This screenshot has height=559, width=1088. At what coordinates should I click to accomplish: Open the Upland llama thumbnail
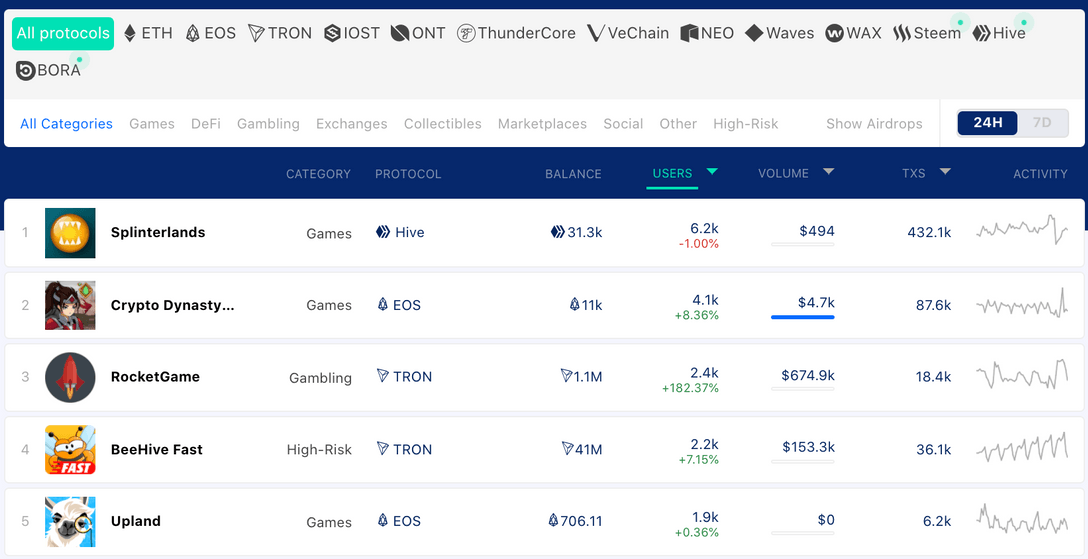click(70, 522)
